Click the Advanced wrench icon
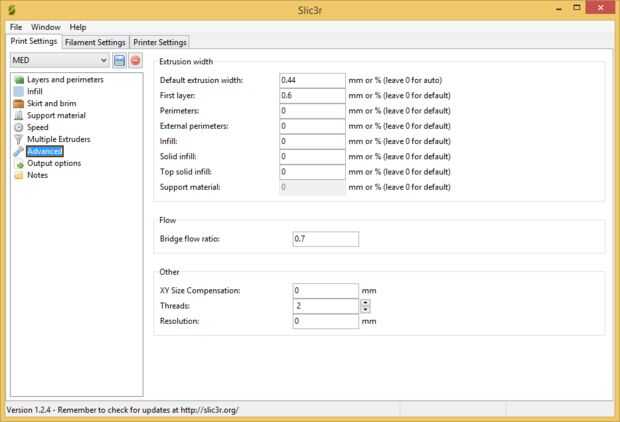The image size is (620, 422). click(x=19, y=151)
